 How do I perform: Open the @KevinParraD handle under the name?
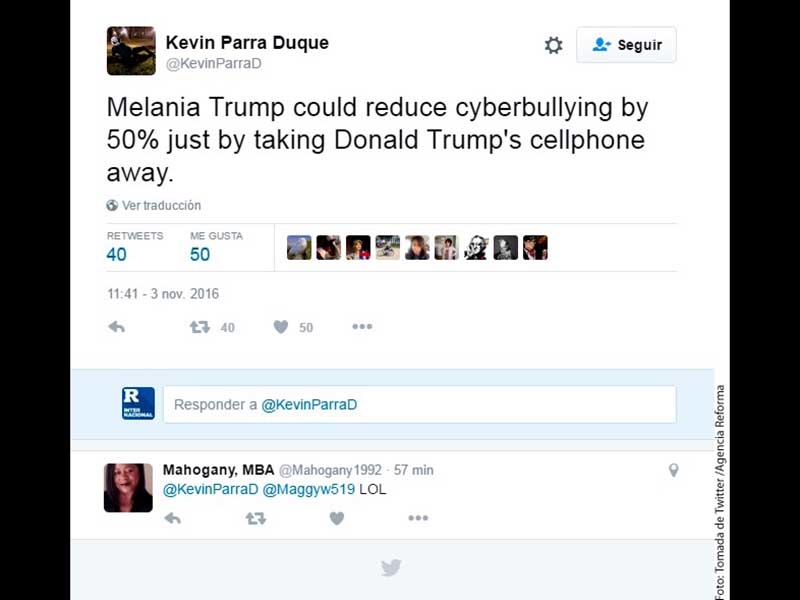tap(213, 63)
